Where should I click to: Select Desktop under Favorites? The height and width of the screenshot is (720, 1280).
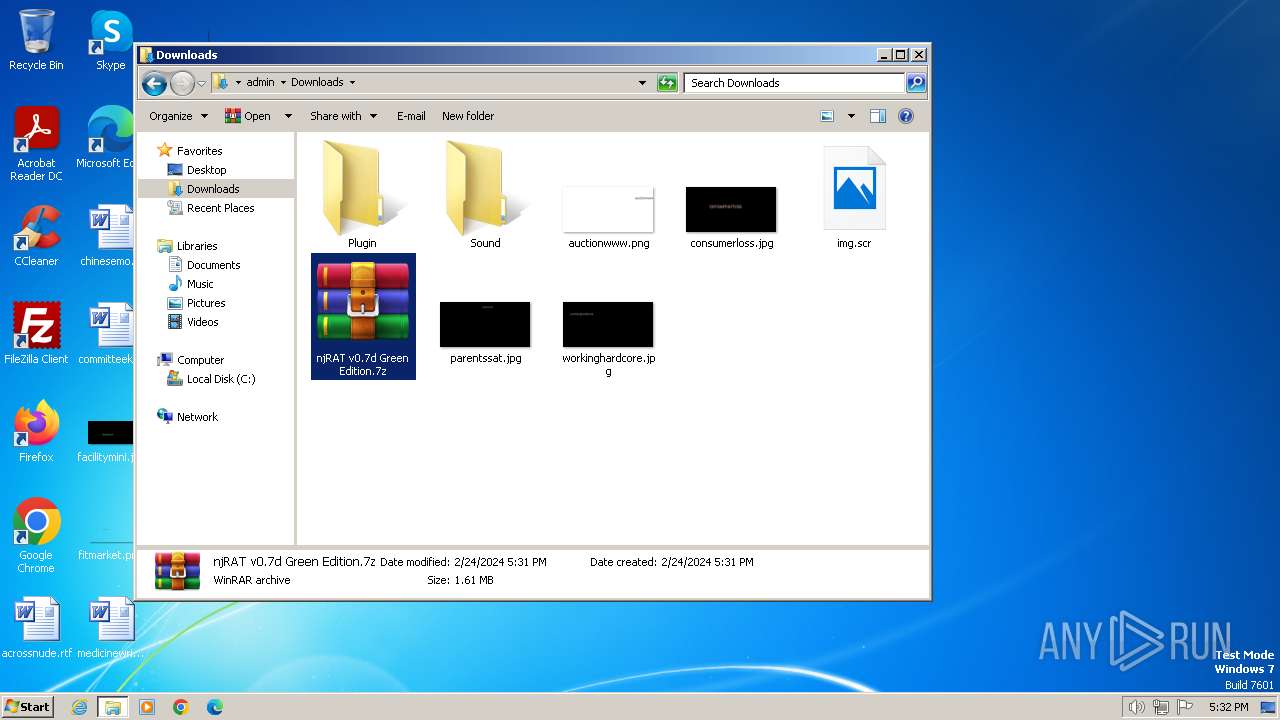206,170
